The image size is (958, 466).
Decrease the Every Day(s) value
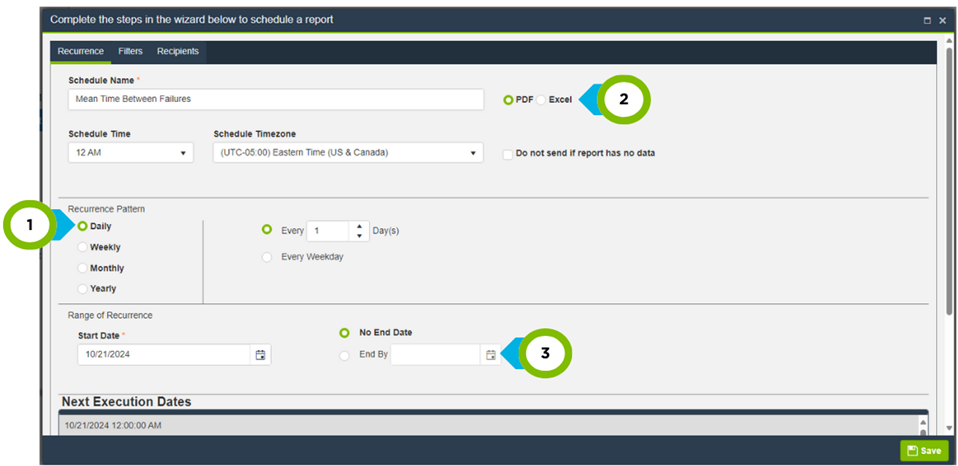360,236
